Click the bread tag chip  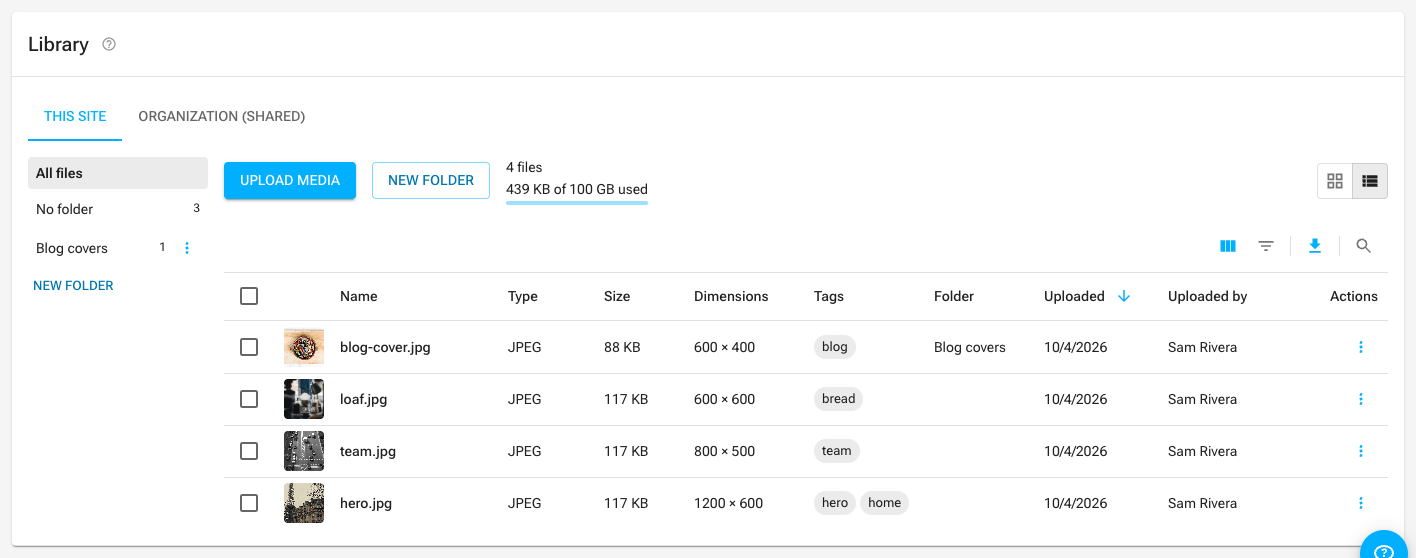(838, 399)
